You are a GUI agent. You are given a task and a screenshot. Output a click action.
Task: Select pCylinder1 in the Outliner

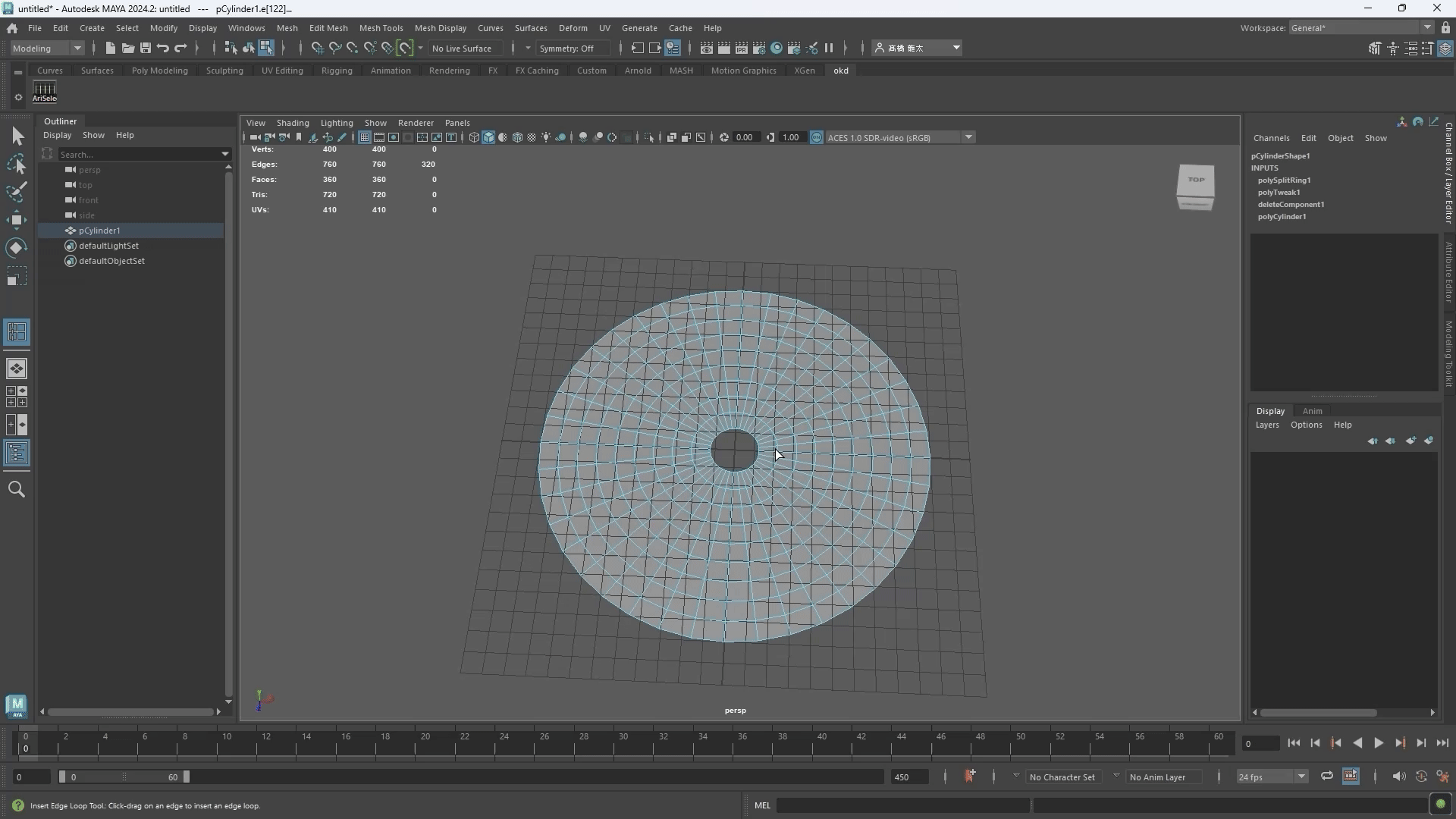click(99, 231)
